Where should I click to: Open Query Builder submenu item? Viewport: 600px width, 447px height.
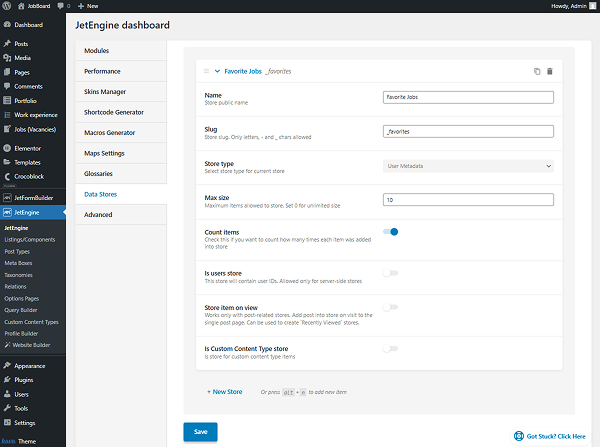21,310
